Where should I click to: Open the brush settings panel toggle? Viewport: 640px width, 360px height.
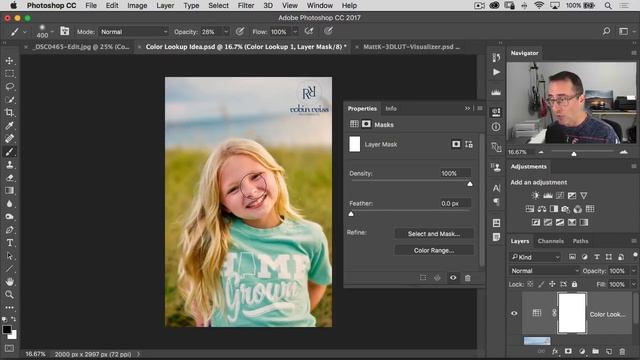pos(64,31)
